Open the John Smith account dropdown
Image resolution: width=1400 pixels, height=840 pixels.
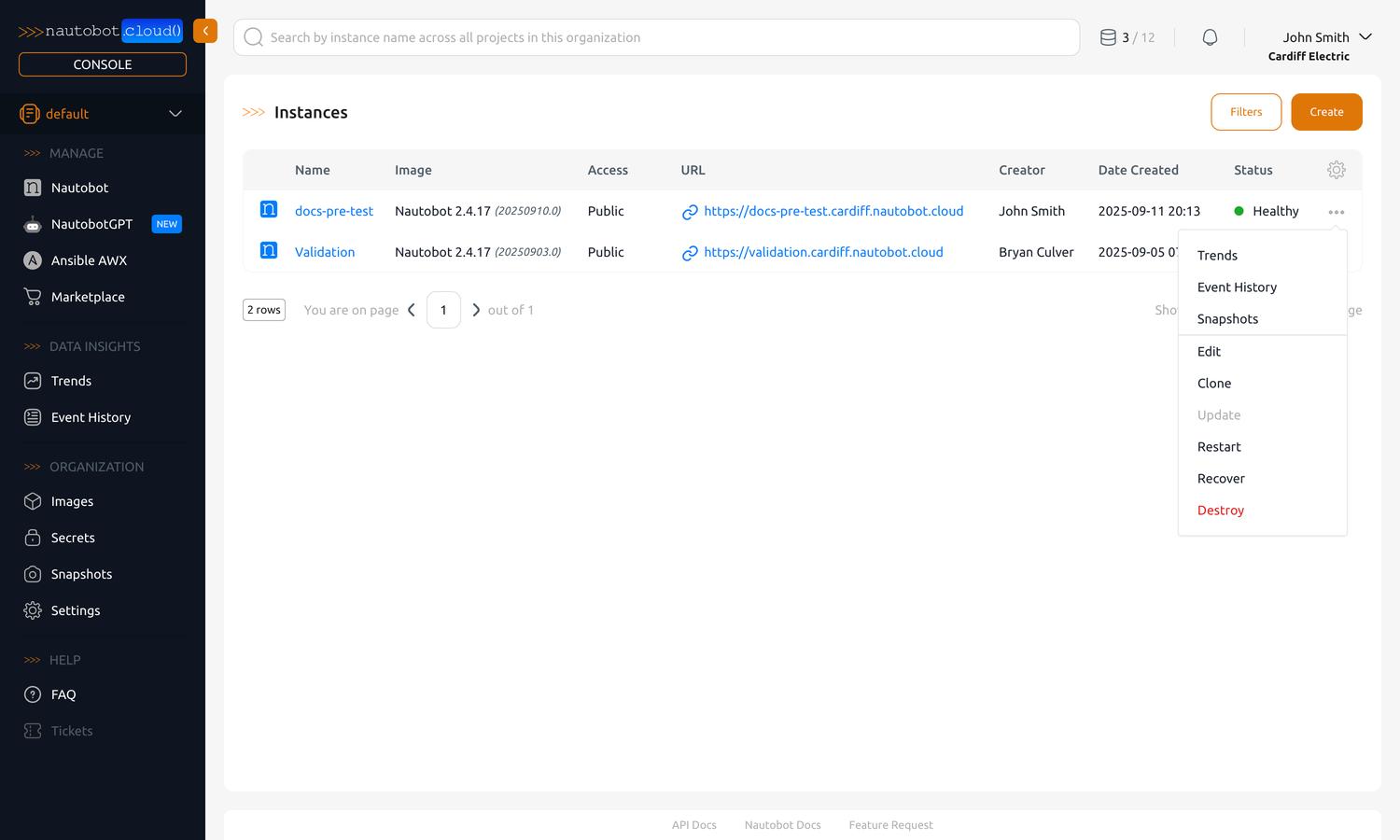tap(1324, 37)
